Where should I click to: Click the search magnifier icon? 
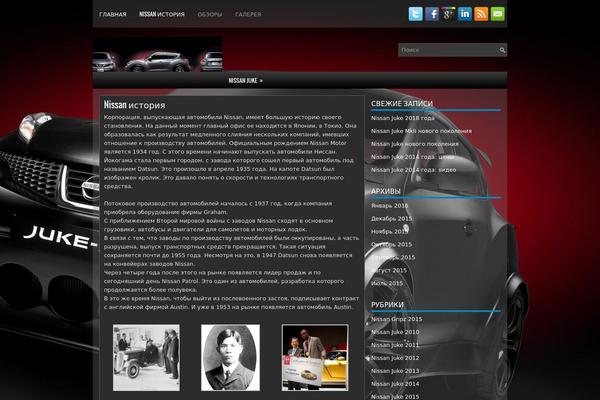502,50
